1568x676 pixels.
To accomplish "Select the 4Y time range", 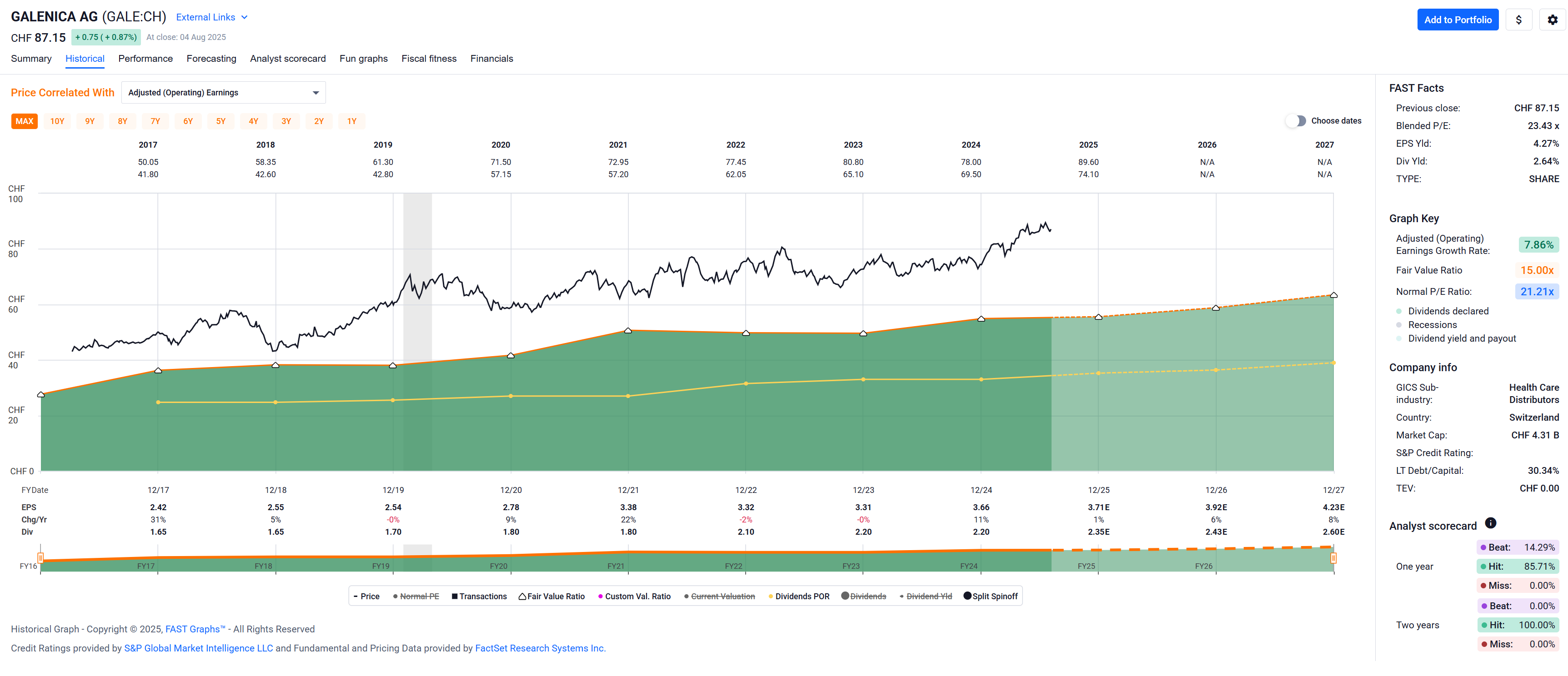I will point(253,121).
